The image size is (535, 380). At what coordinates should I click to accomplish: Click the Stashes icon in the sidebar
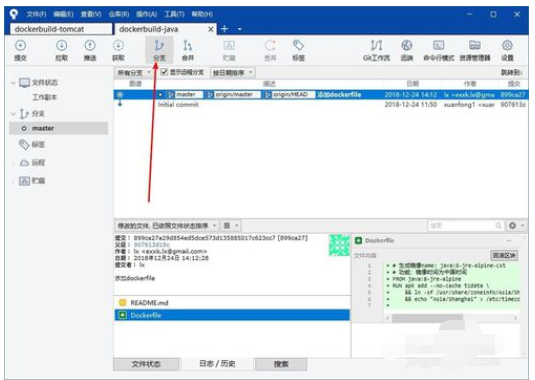click(x=24, y=181)
